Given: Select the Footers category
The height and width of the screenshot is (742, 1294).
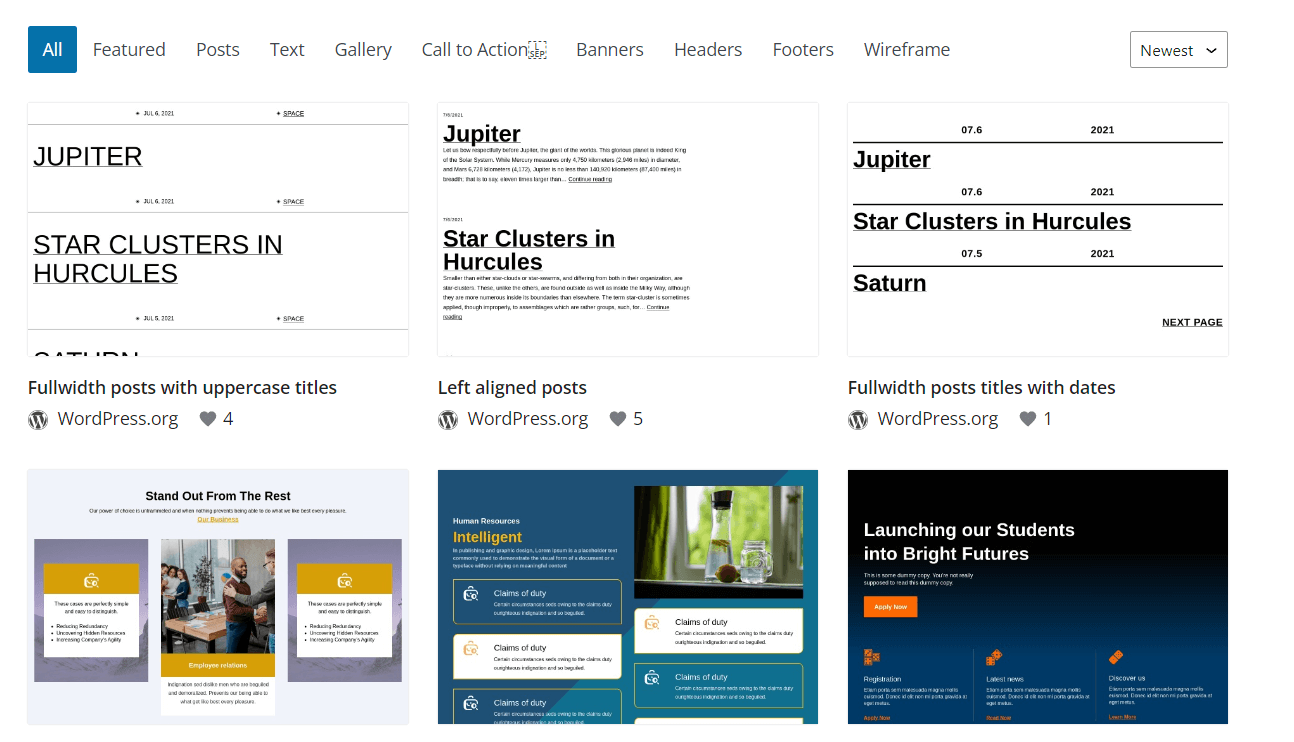Looking at the screenshot, I should tap(803, 48).
